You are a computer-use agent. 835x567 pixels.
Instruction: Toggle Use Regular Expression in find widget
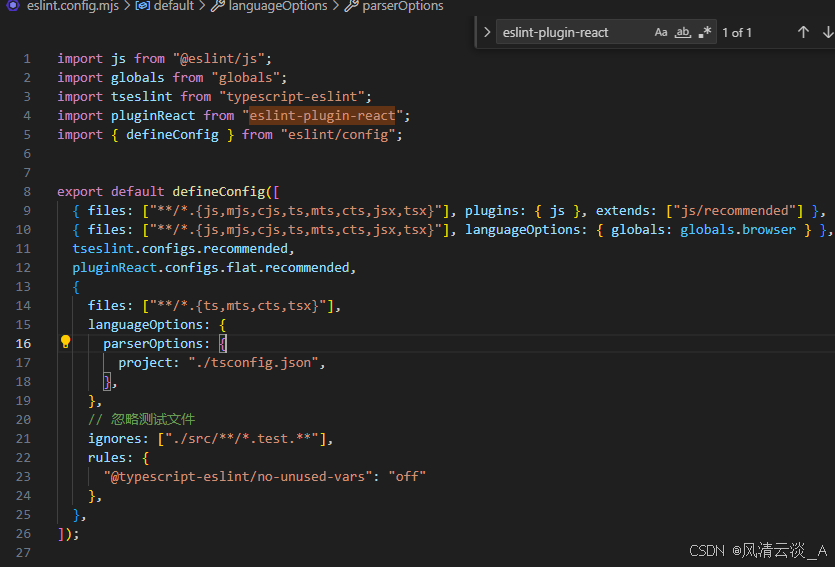(x=705, y=32)
